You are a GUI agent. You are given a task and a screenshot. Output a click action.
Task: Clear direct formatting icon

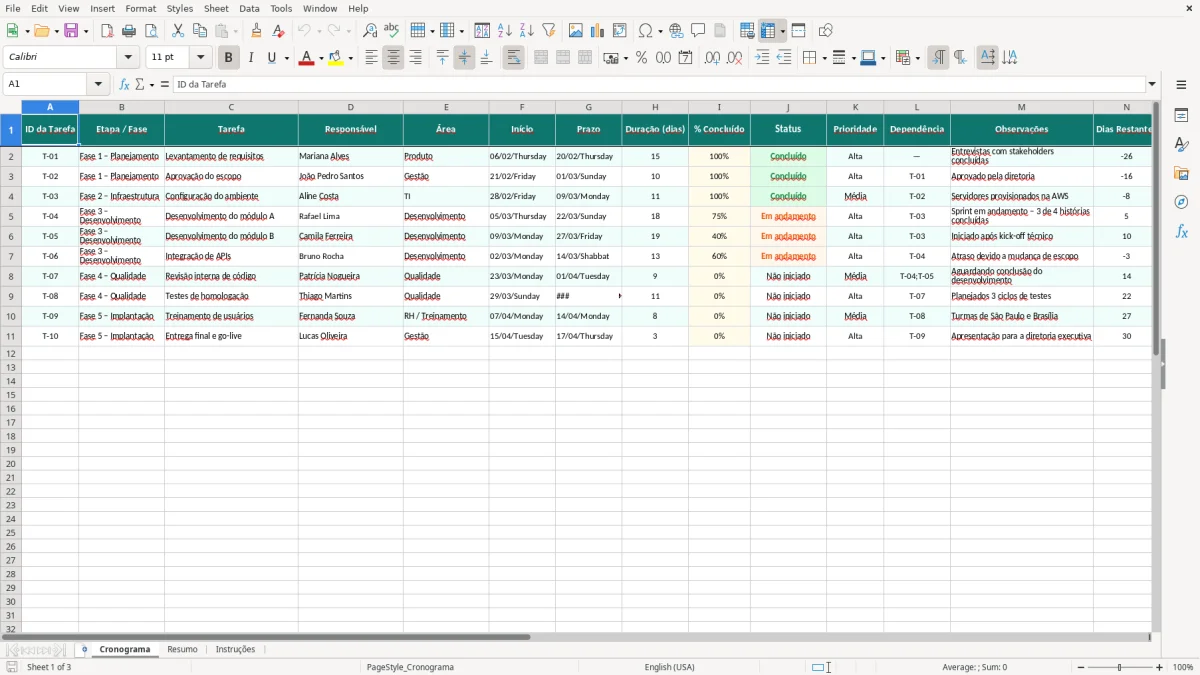point(279,31)
